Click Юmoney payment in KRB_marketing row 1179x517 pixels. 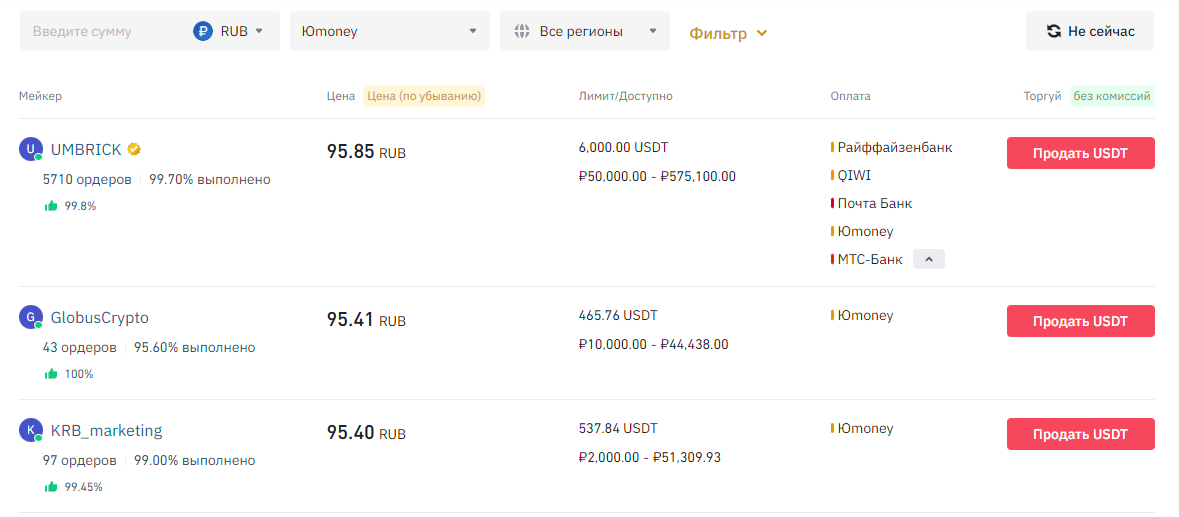tap(865, 428)
